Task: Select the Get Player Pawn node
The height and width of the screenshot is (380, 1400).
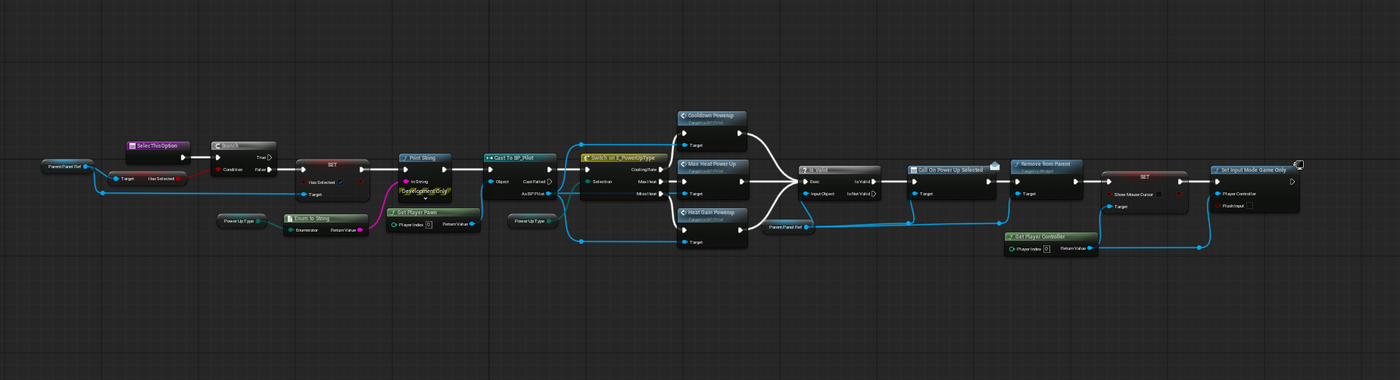Action: click(434, 219)
